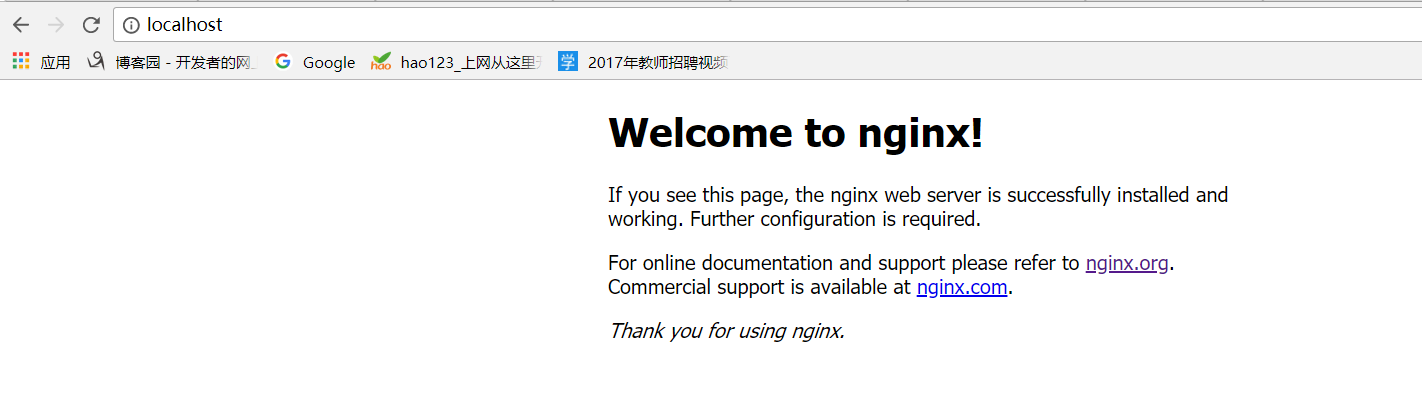Click the 'Thank you for using nginx.' text
The width and height of the screenshot is (1422, 404).
(x=727, y=331)
